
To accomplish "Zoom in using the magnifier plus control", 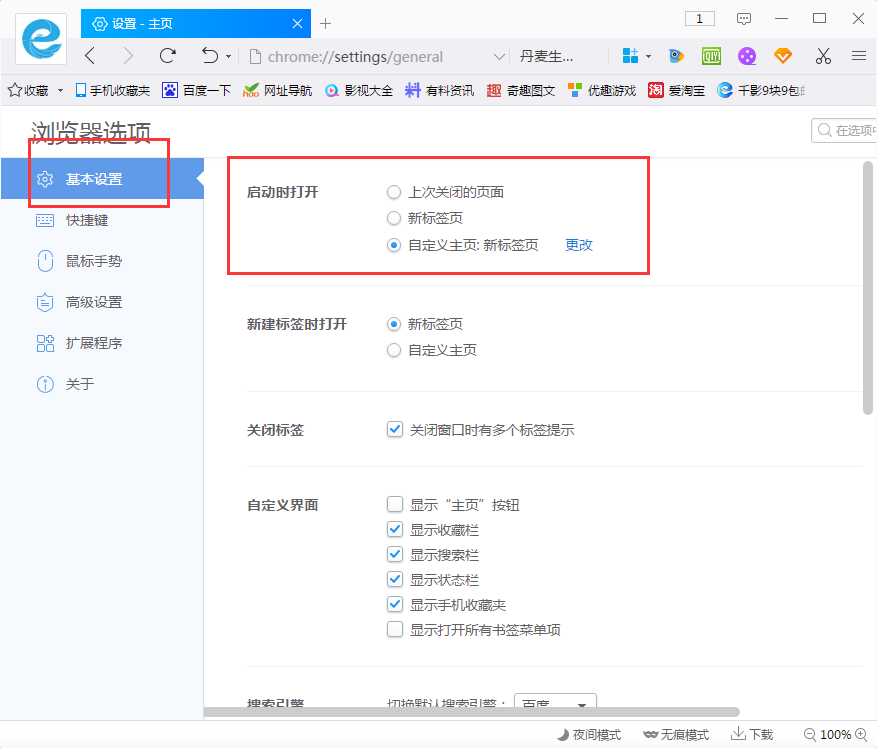I will (x=862, y=733).
